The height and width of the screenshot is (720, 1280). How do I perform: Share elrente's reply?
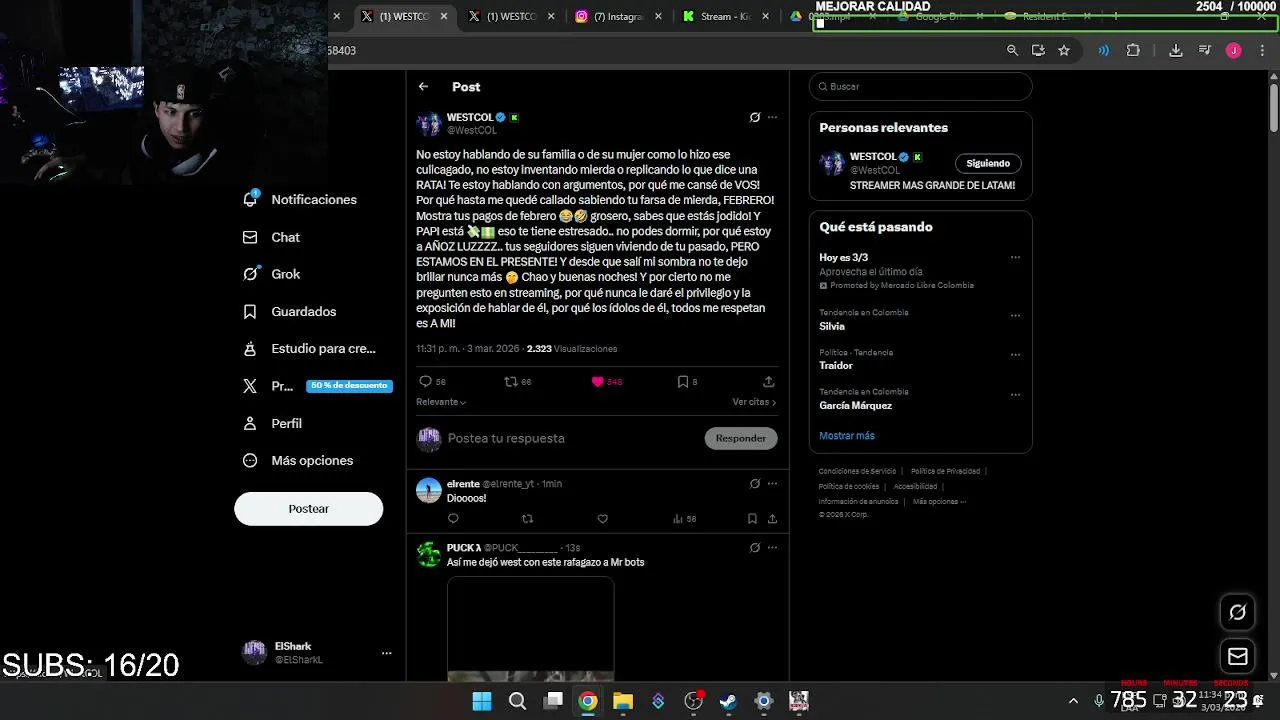(x=772, y=519)
